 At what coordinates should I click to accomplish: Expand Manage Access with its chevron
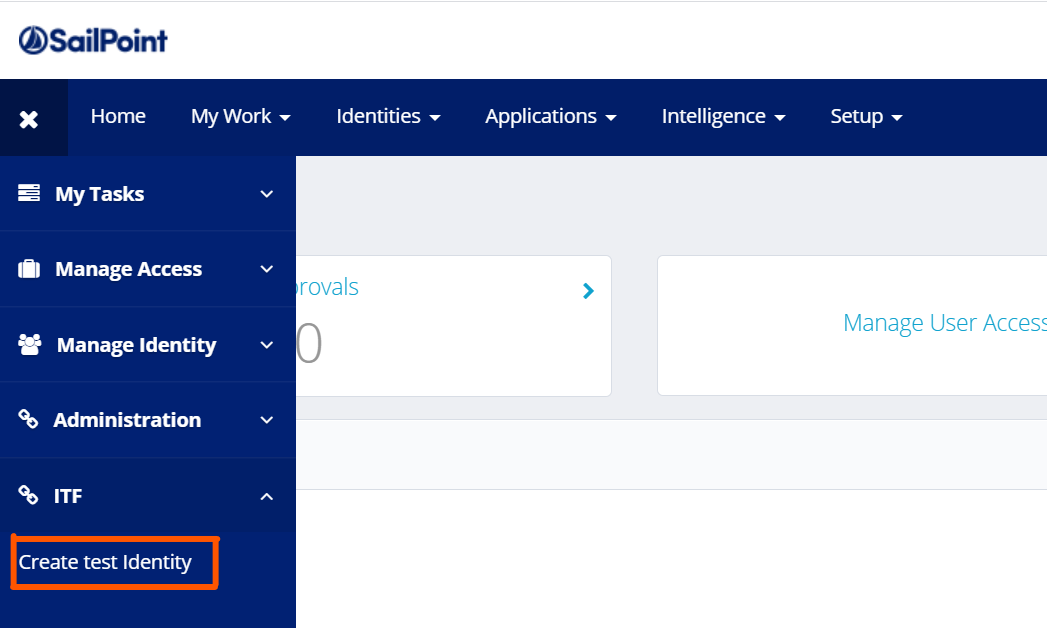(x=266, y=269)
